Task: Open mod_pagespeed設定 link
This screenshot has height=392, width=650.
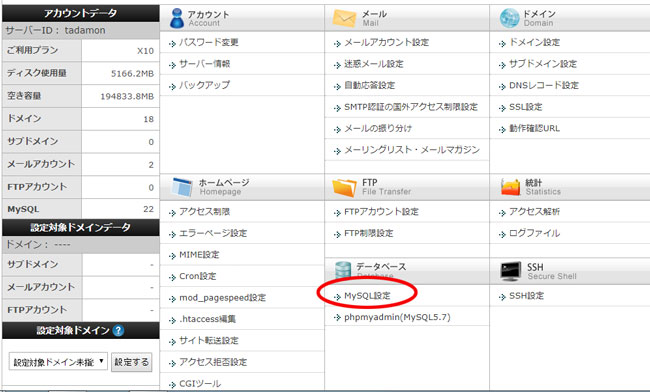Action: pyautogui.click(x=222, y=298)
